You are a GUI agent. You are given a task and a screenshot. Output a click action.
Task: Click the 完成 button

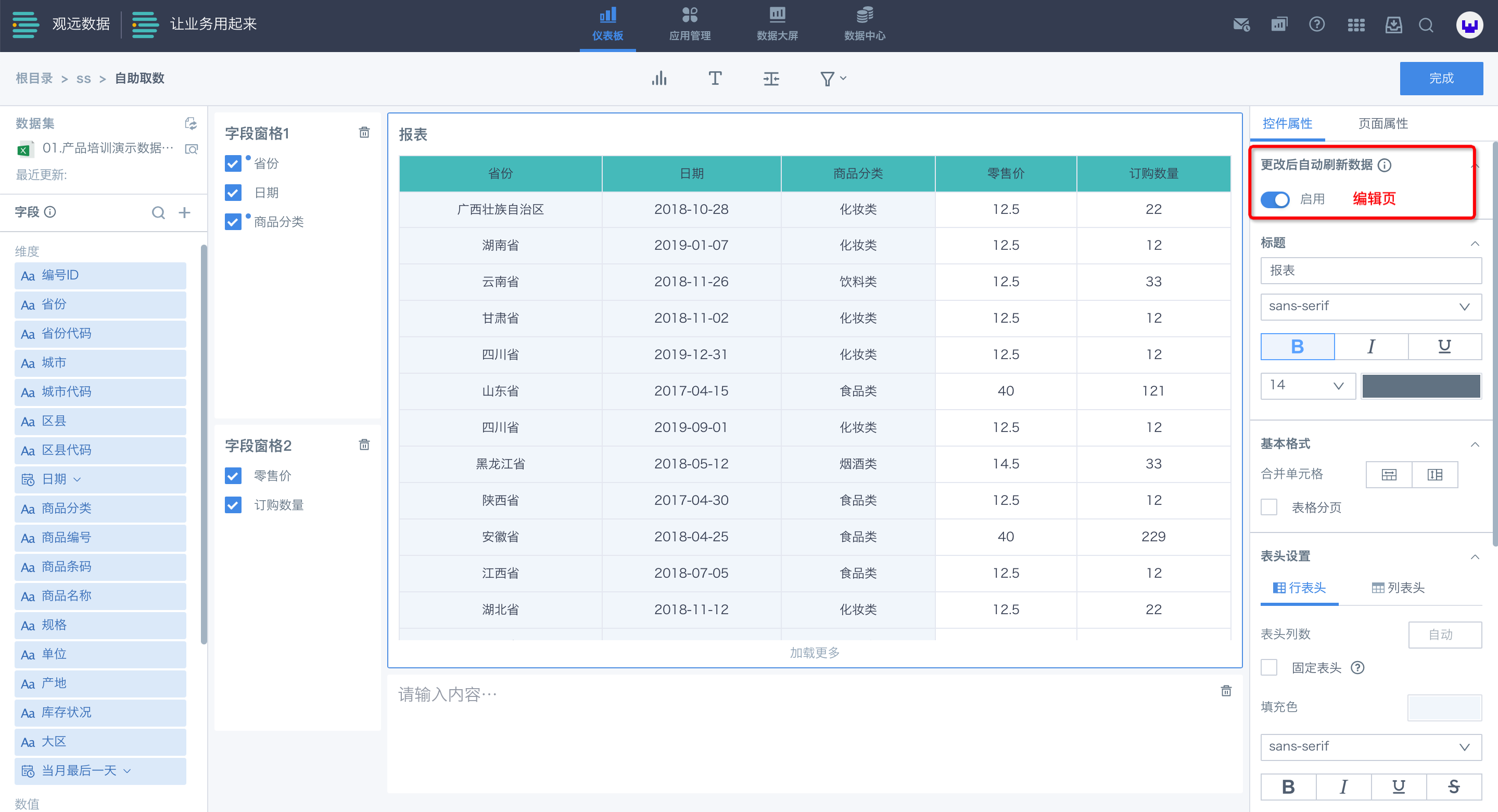1440,79
